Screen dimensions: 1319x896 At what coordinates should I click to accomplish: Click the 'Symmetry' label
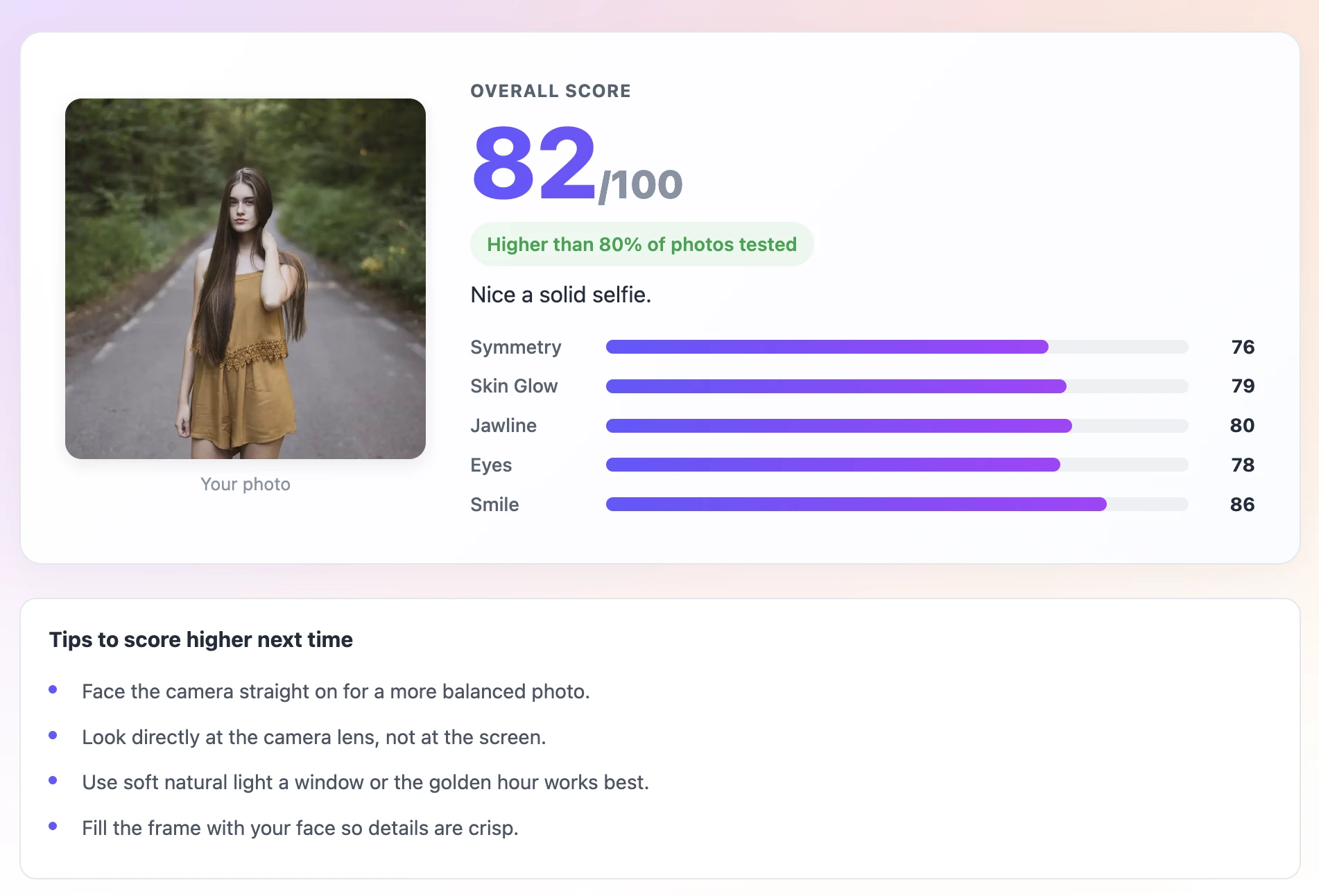(x=516, y=347)
